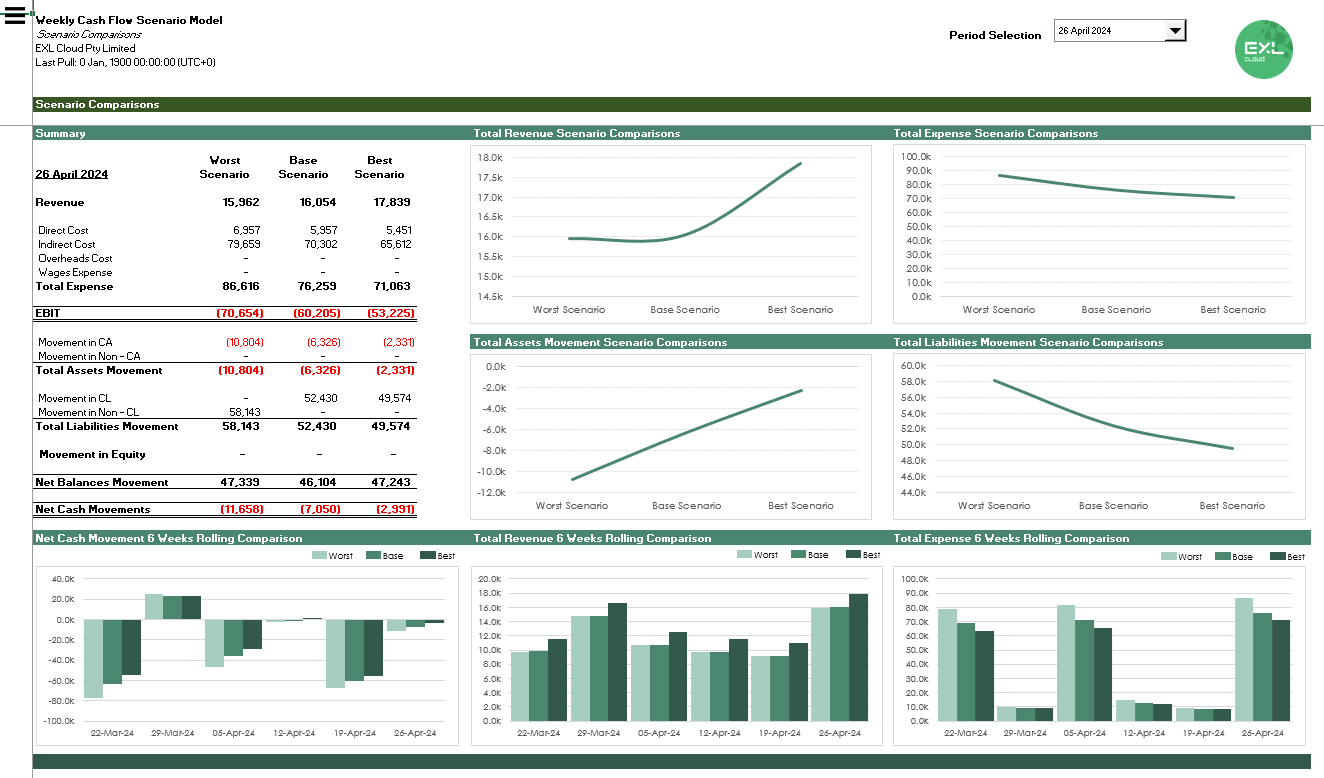Screen dimensions: 1324x778
Task: Click Best legend swatch in Net Cash Movement chart
Action: click(427, 555)
